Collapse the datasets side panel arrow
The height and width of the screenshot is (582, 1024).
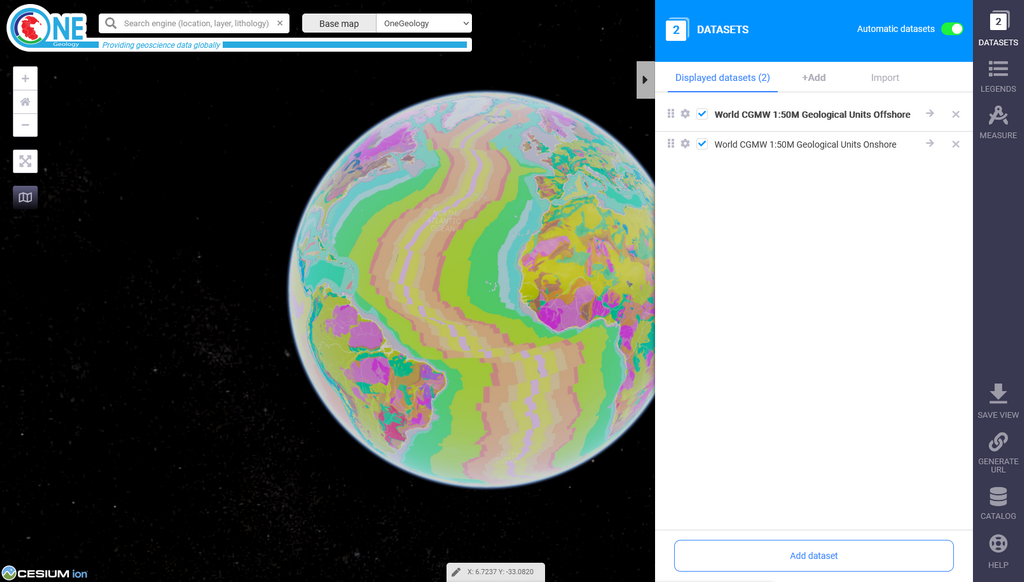click(x=645, y=80)
